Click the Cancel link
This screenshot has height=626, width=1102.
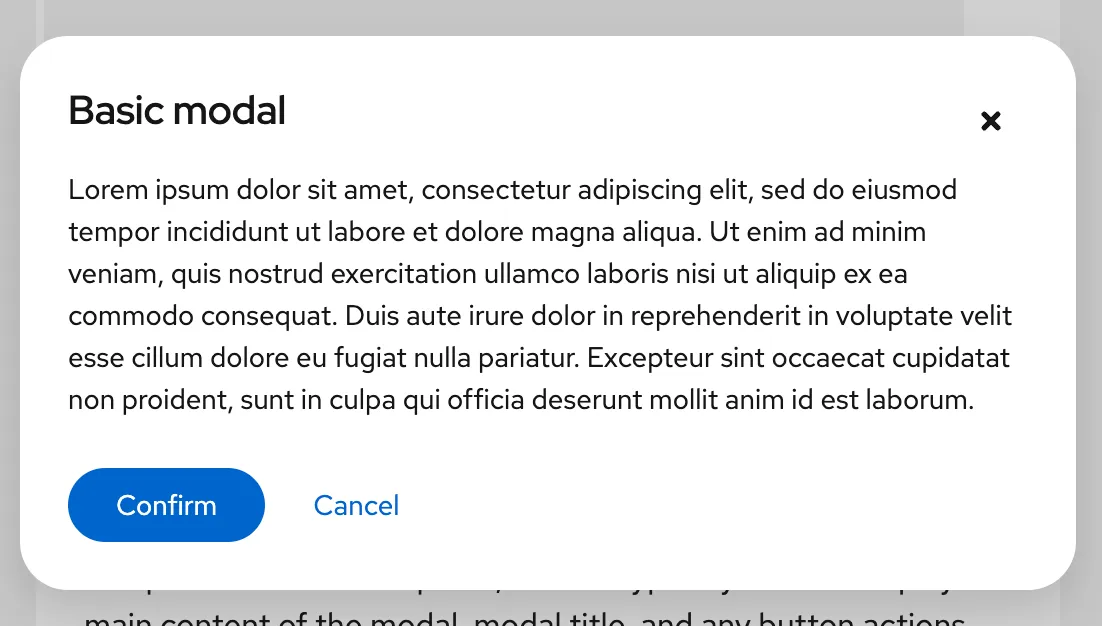[356, 505]
